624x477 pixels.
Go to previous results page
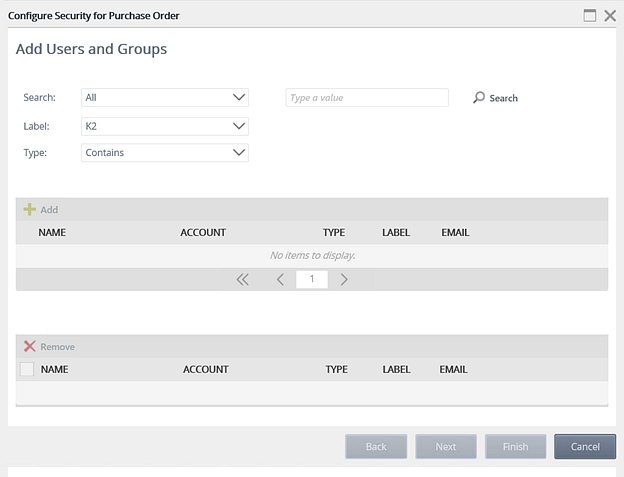click(x=280, y=280)
